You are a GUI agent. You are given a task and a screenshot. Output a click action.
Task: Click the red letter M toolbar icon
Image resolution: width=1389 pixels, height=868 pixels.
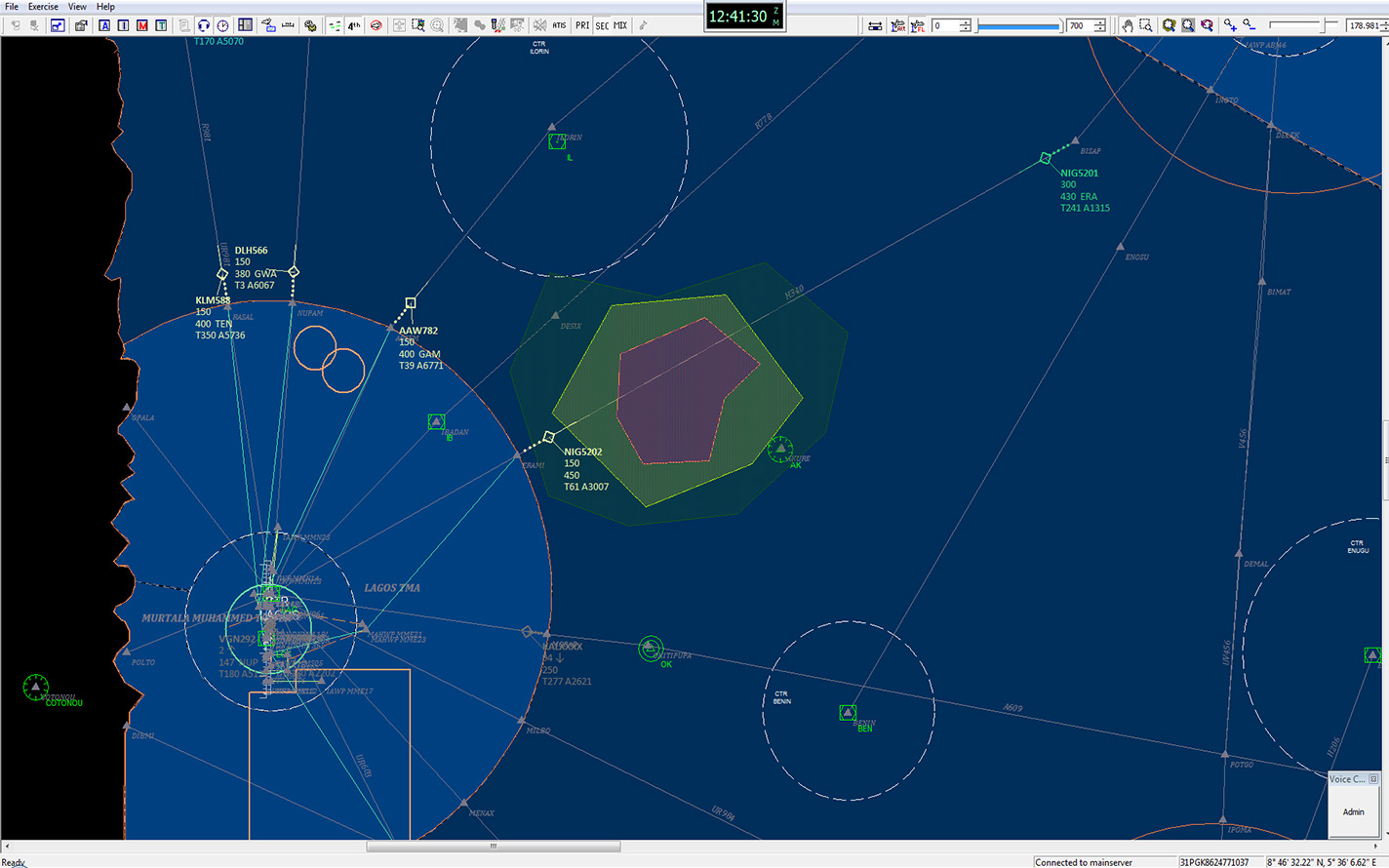142,25
